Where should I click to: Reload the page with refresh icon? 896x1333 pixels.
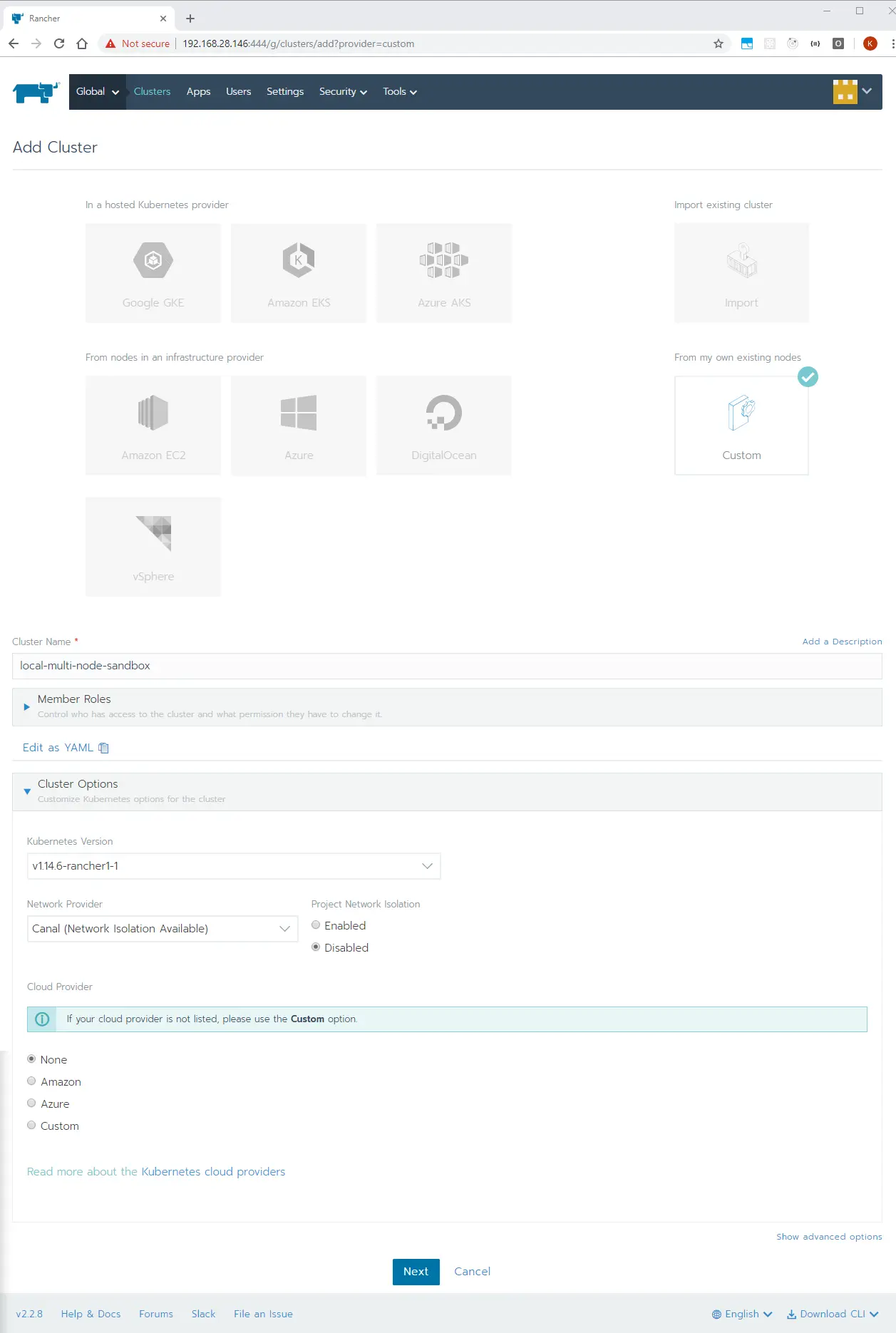pos(59,43)
